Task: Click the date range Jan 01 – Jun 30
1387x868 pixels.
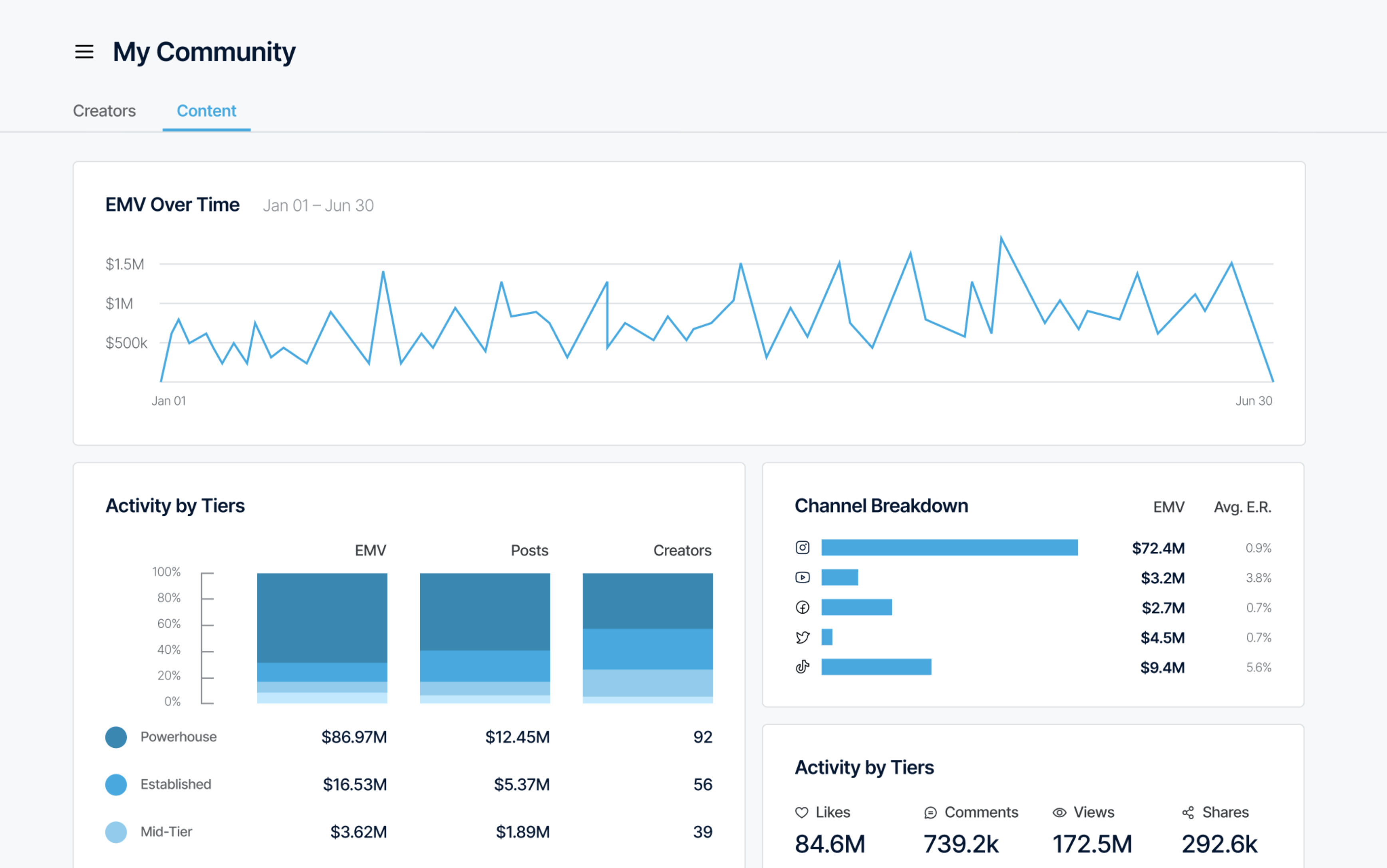Action: coord(318,206)
